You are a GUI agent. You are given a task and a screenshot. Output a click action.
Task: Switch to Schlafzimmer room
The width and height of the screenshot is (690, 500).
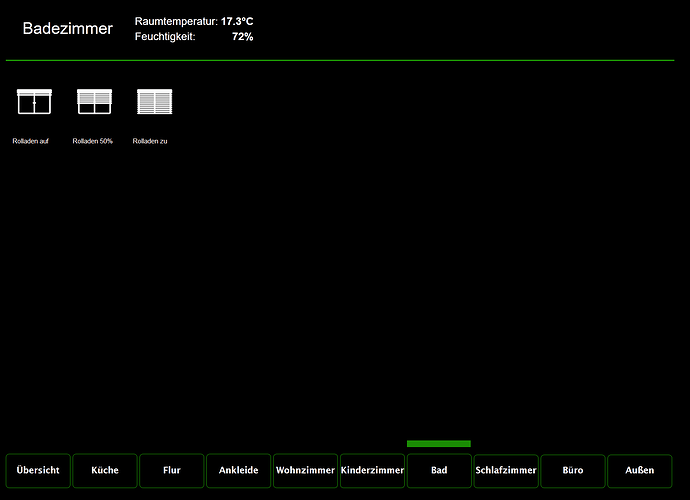click(x=506, y=470)
